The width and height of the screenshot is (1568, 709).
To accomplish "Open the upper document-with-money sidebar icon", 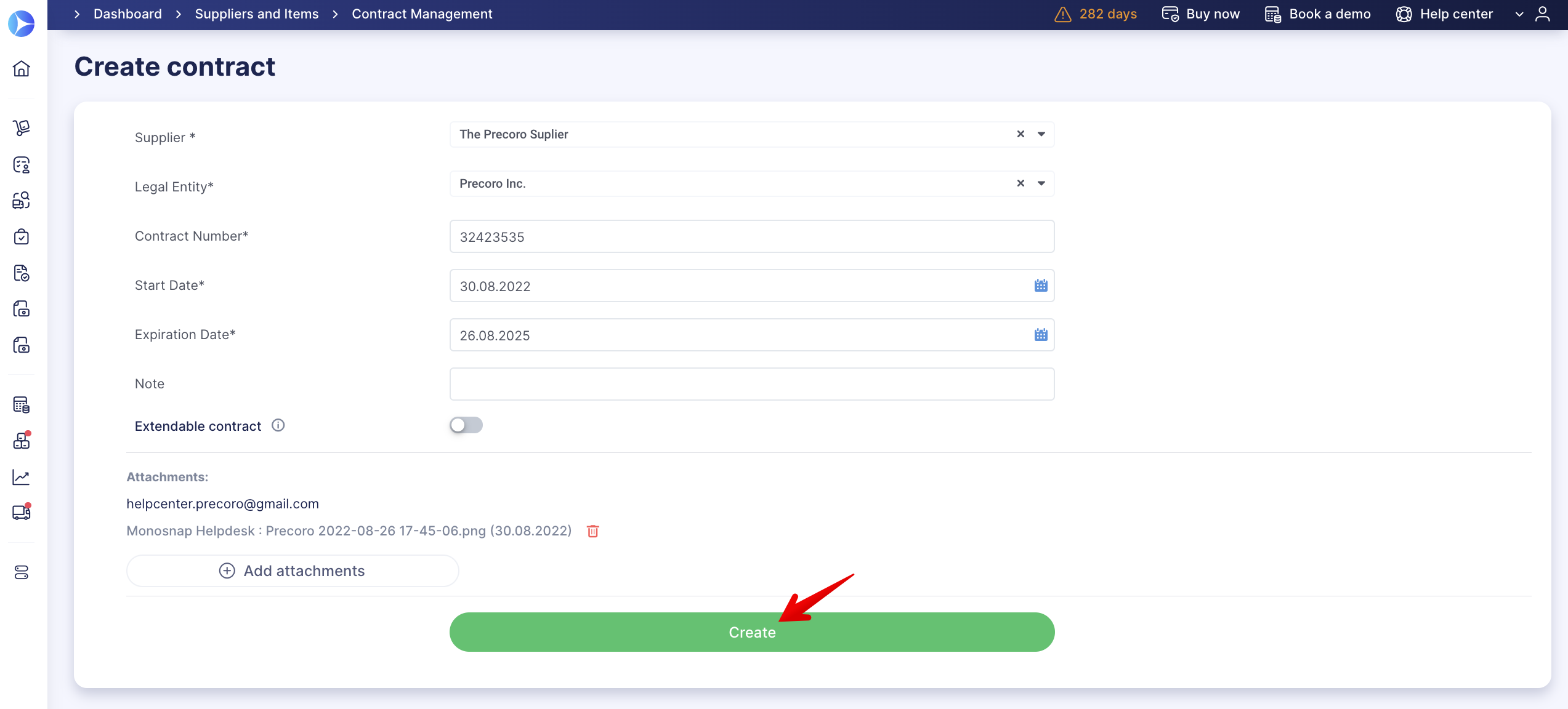I will [22, 308].
